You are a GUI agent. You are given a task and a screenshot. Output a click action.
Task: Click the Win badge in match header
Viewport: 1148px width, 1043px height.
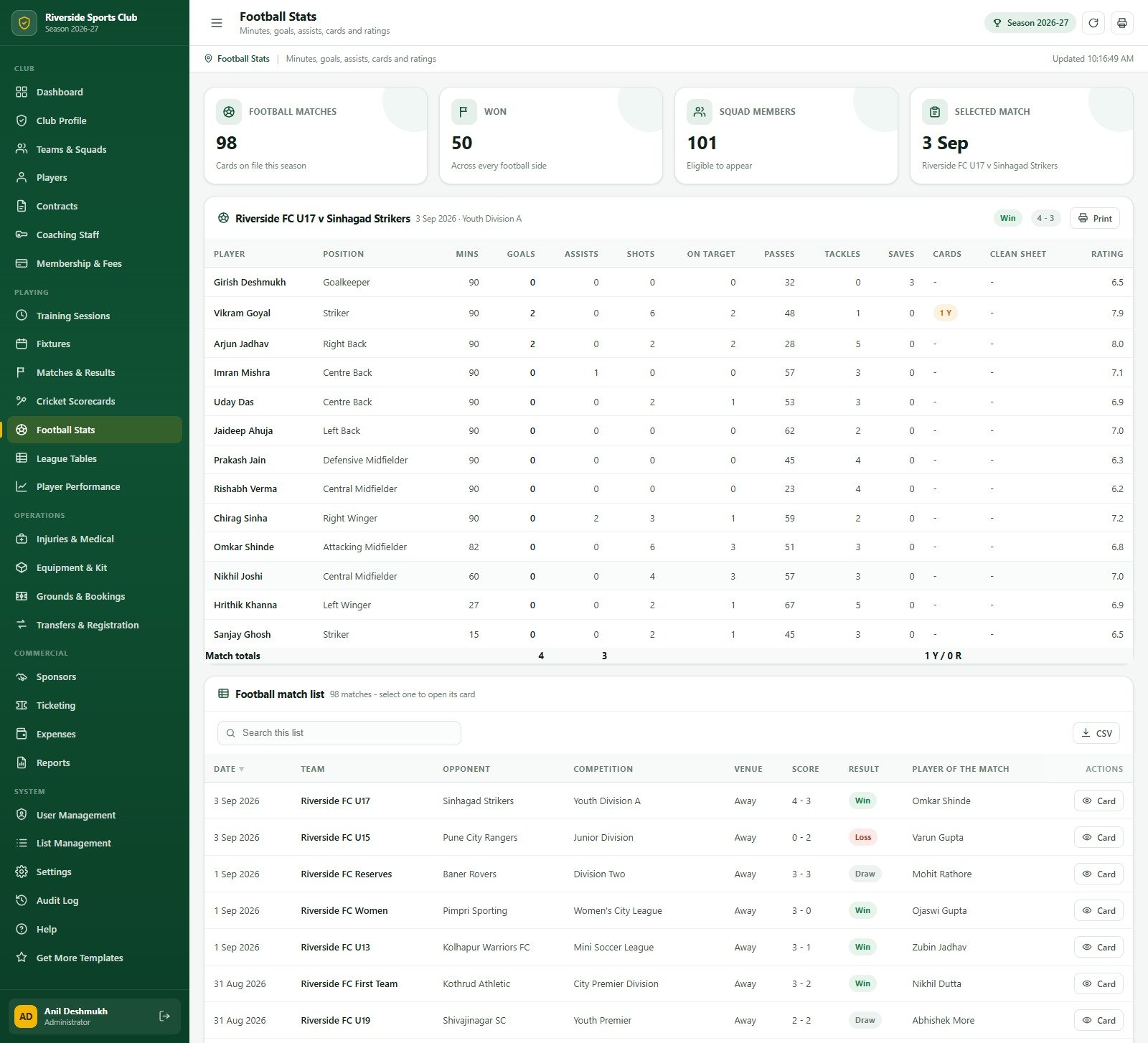click(1008, 218)
